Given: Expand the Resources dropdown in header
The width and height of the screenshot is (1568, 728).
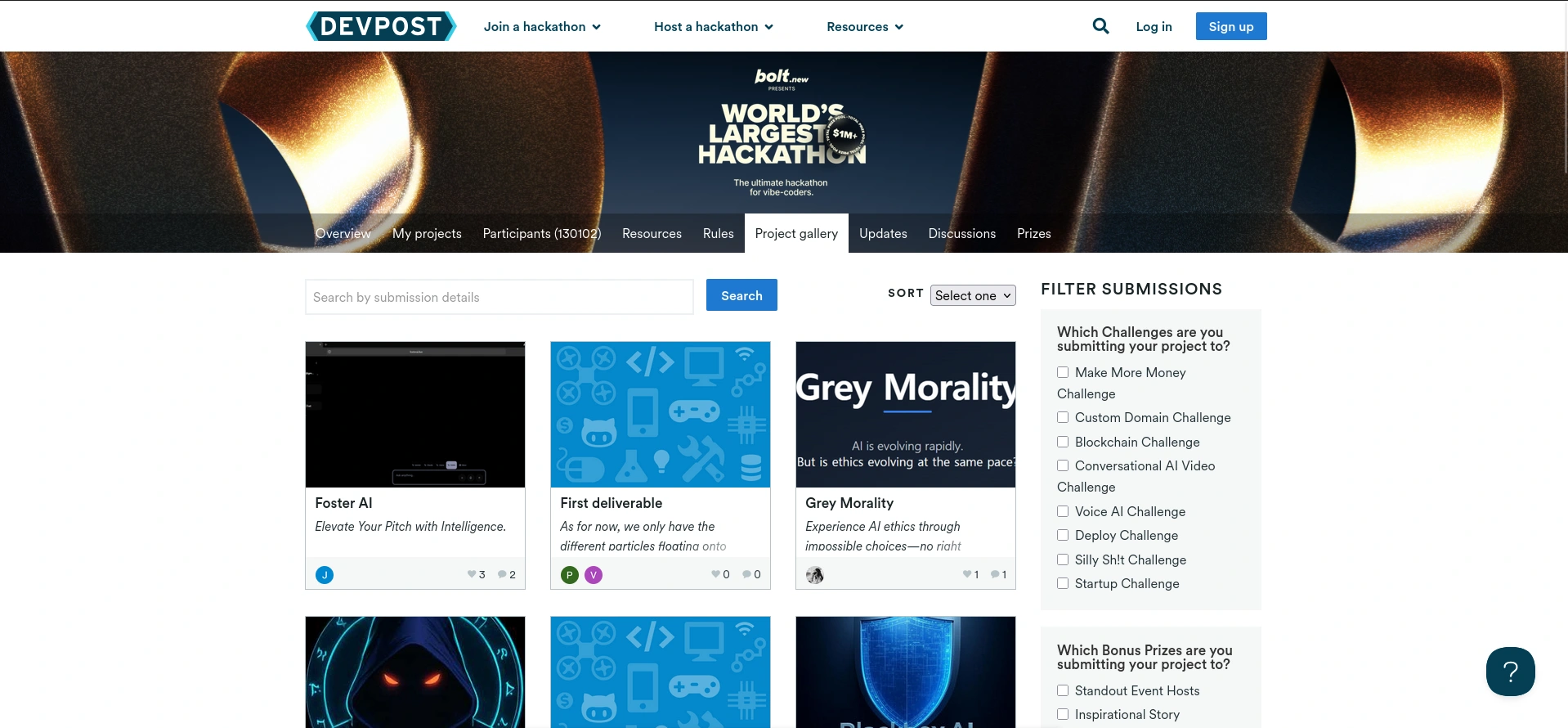Looking at the screenshot, I should [865, 26].
